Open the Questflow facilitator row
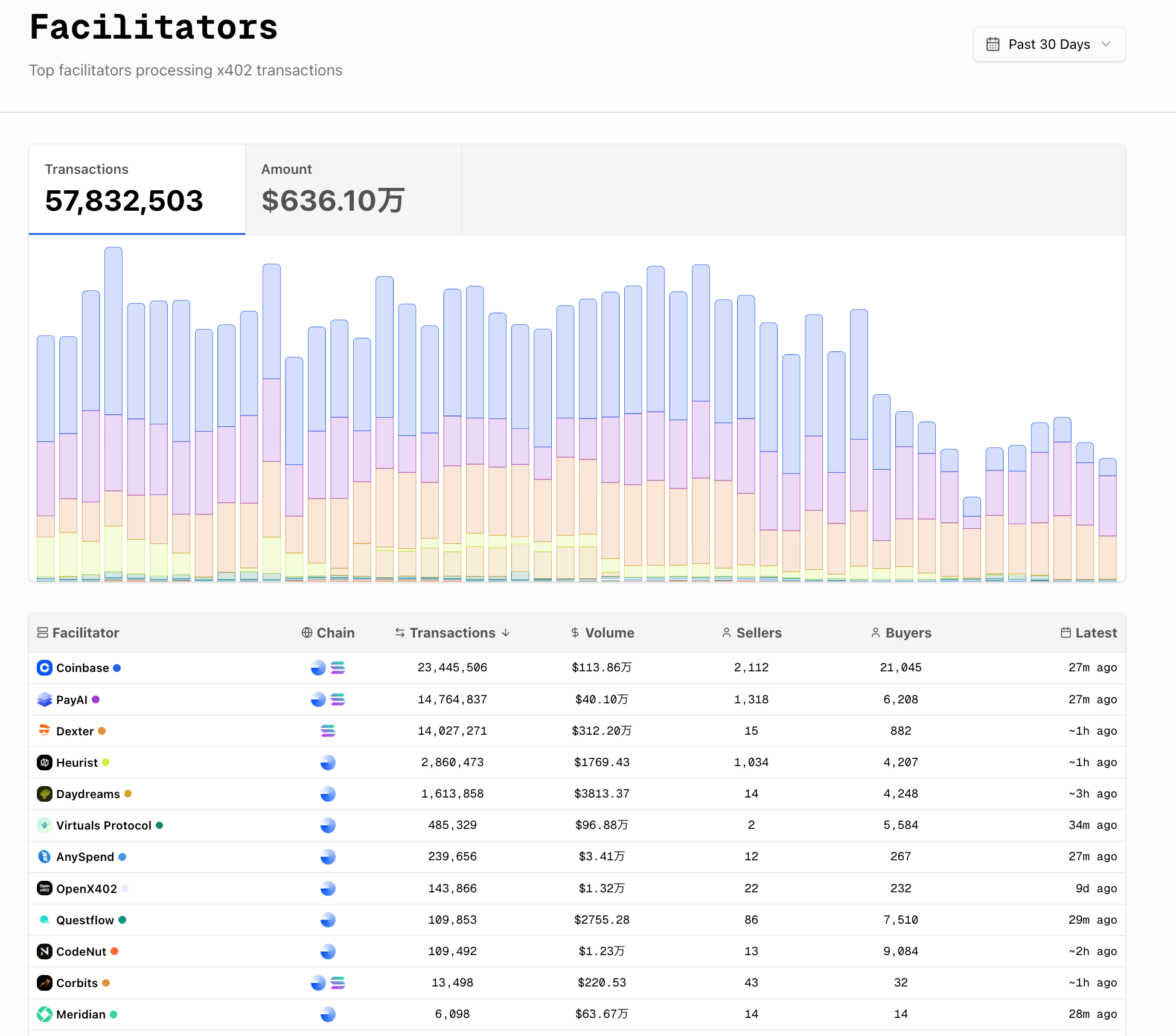Screen dimensions: 1176x1036 [x=85, y=920]
